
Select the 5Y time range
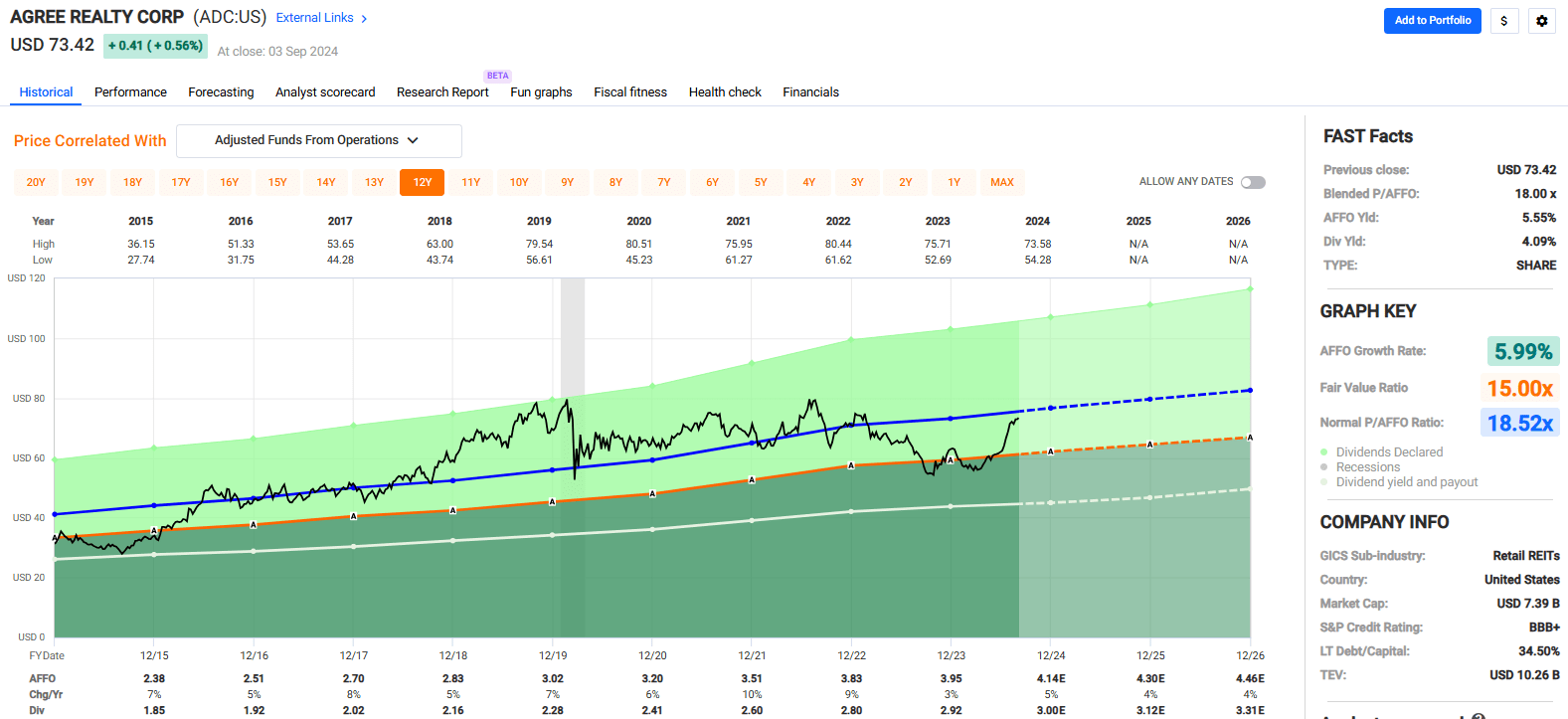(761, 182)
